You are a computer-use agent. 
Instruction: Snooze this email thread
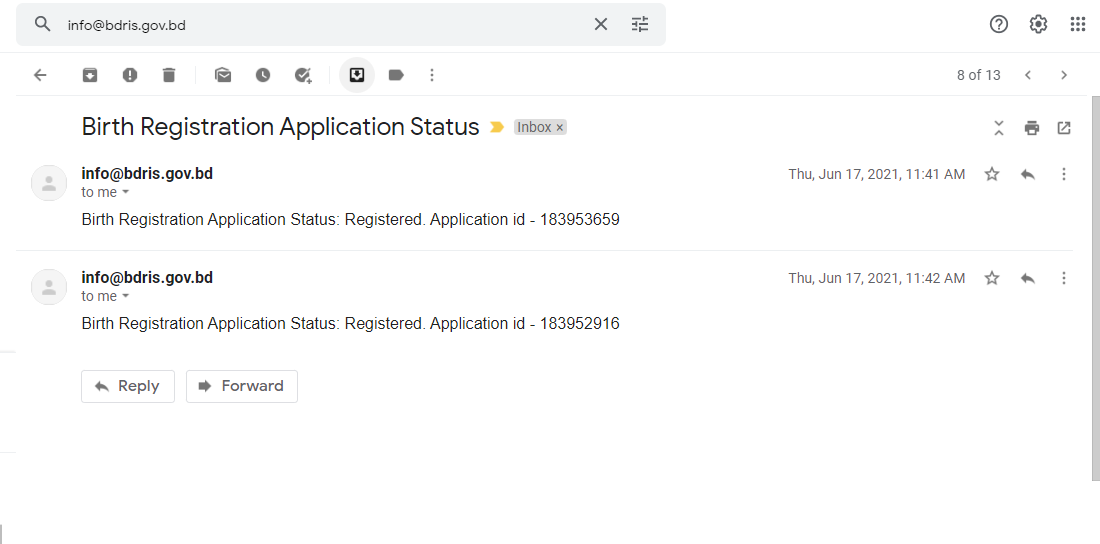click(x=263, y=75)
